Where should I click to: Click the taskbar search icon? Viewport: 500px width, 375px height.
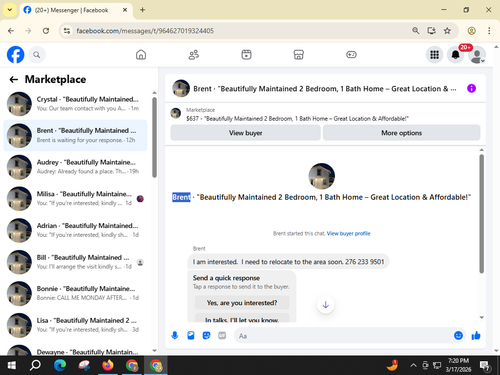[x=35, y=365]
